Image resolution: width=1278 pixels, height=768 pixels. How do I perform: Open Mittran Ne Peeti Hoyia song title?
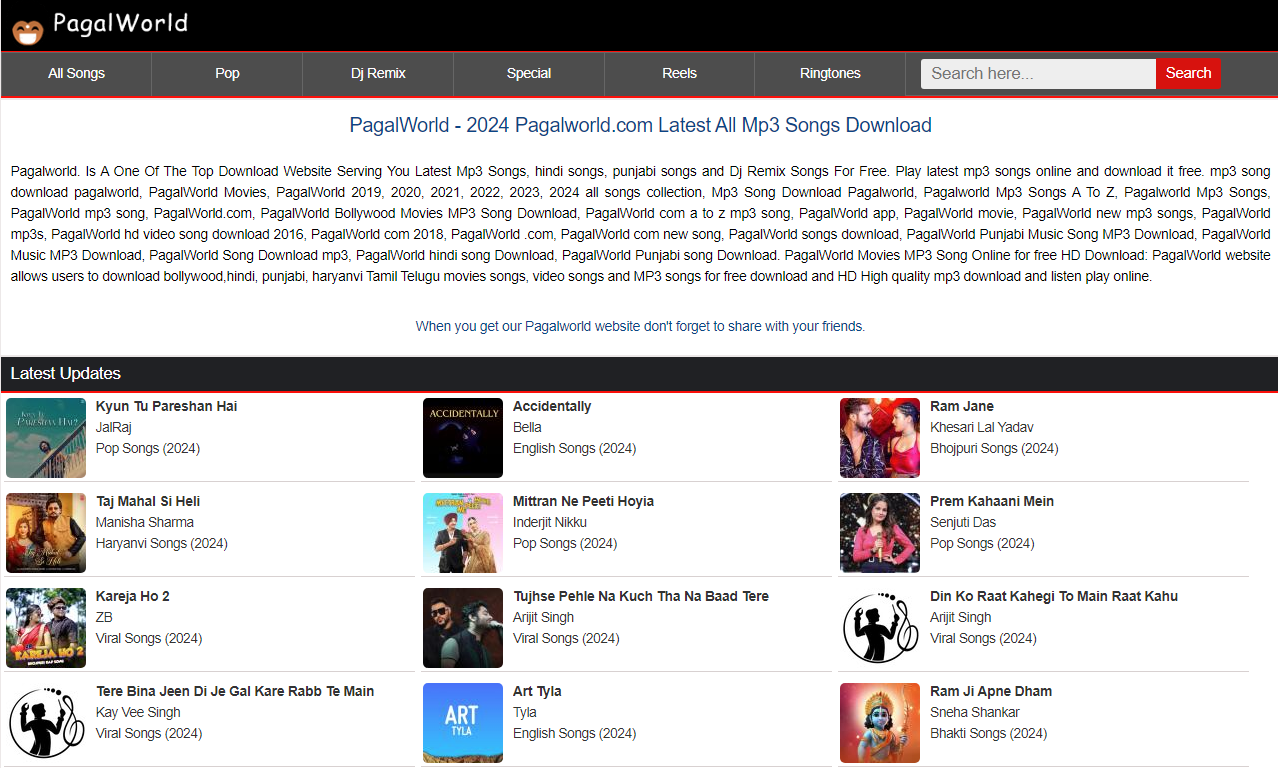[x=583, y=501]
